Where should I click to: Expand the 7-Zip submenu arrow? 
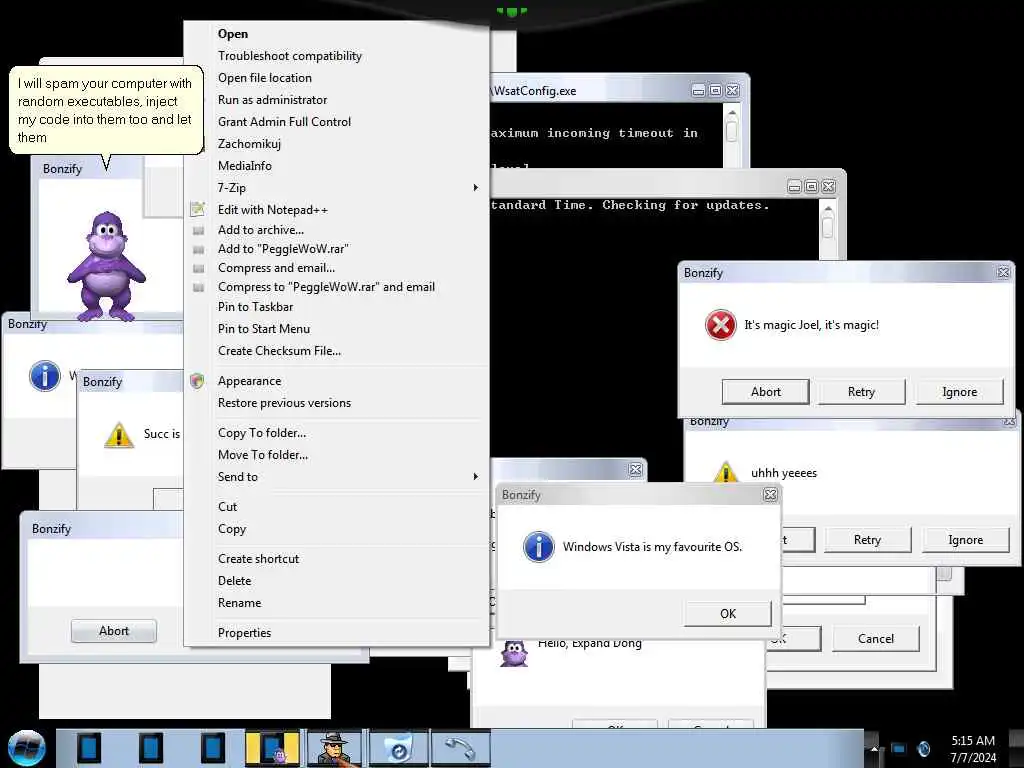point(475,187)
